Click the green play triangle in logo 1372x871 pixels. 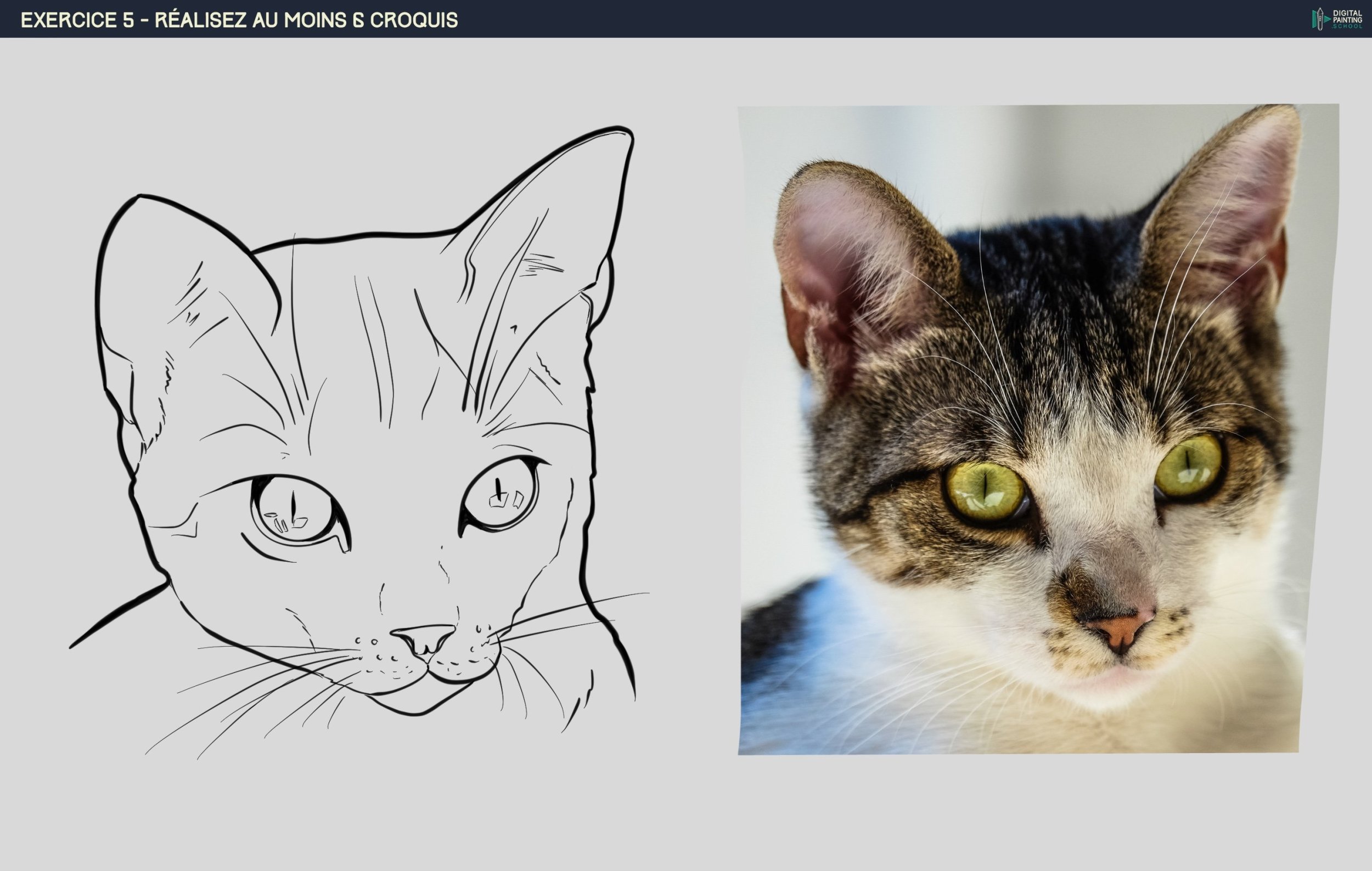point(1328,19)
